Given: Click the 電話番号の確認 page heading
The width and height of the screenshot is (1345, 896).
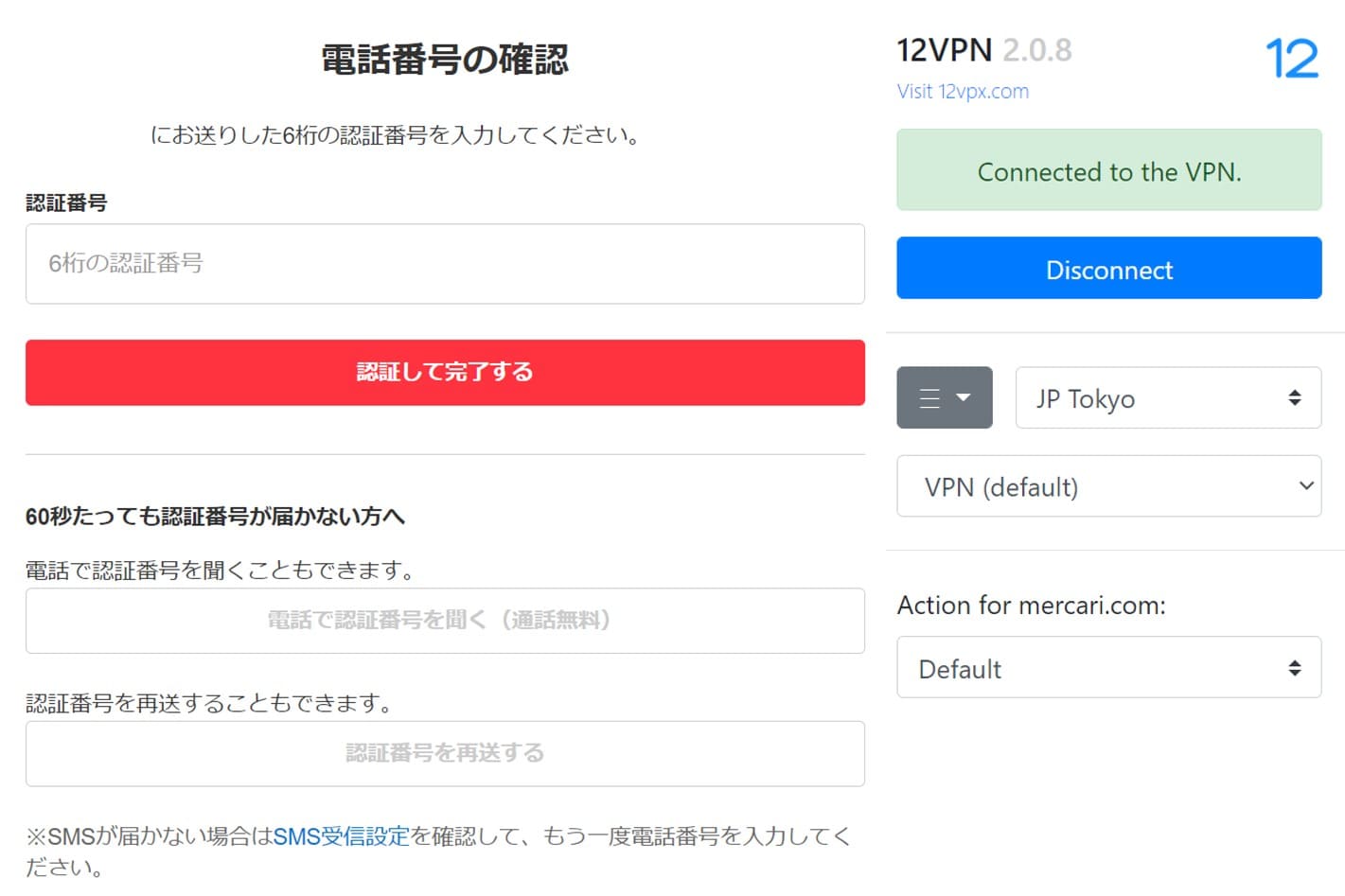Looking at the screenshot, I should point(445,59).
